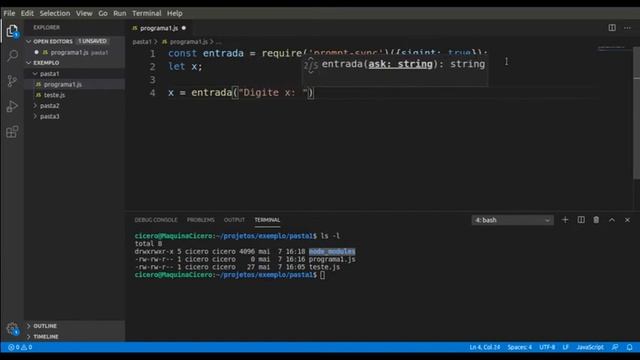Open the Extensions view
This screenshot has height=360, width=640.
click(12, 131)
